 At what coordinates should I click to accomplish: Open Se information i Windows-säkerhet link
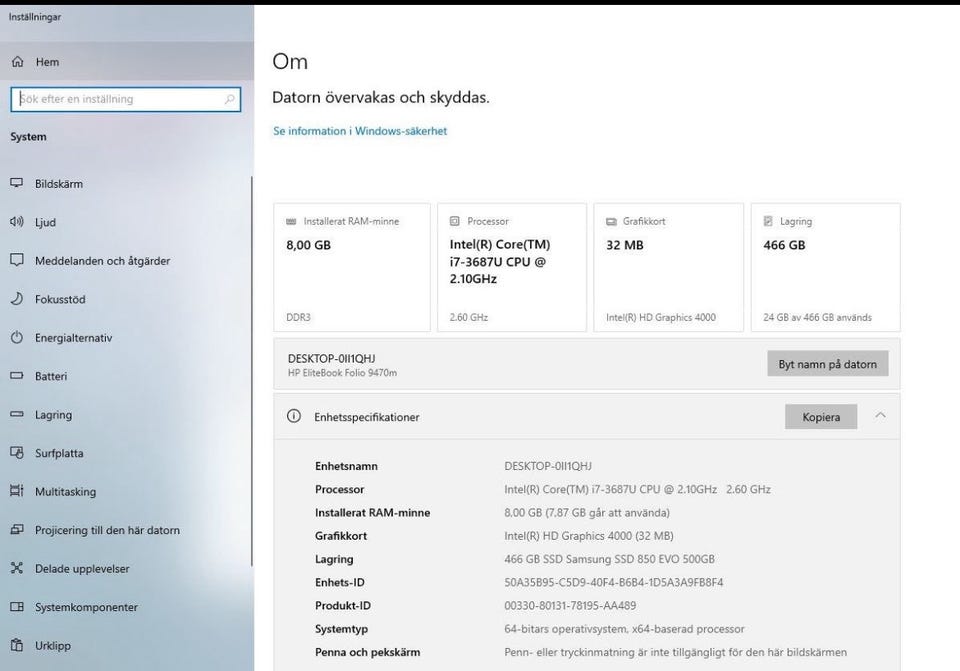(360, 131)
